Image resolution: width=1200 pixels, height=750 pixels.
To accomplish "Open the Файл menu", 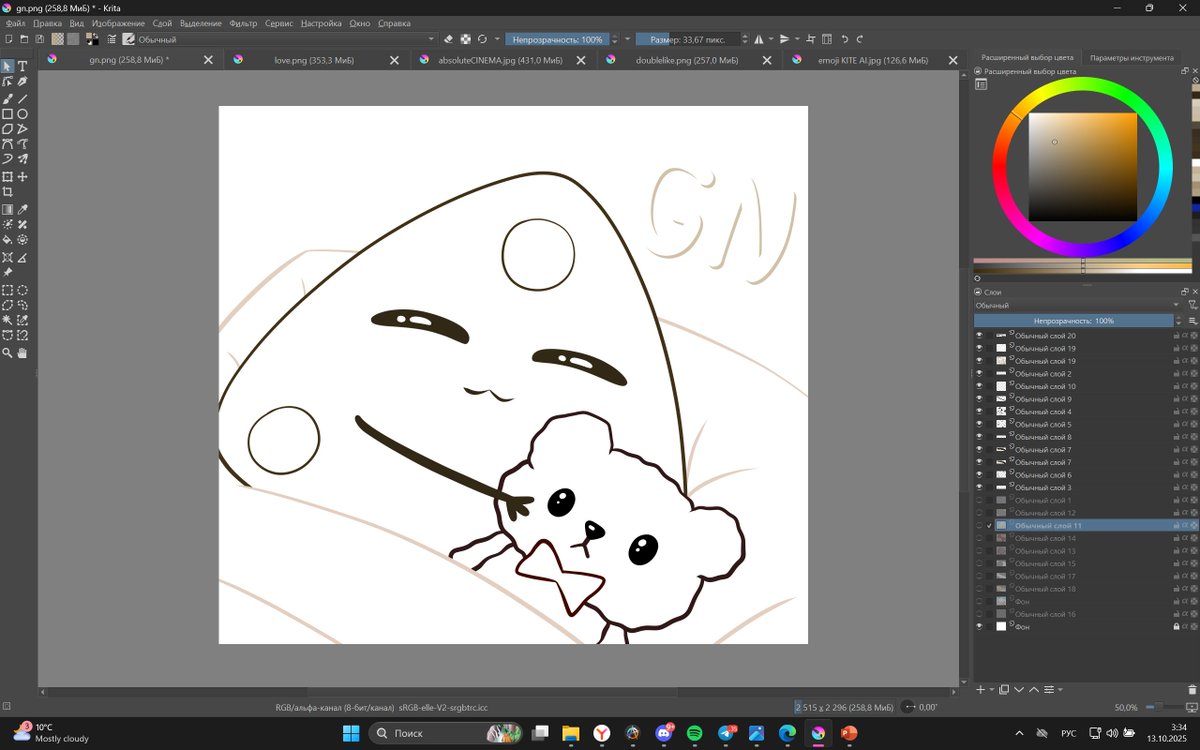I will click(15, 23).
